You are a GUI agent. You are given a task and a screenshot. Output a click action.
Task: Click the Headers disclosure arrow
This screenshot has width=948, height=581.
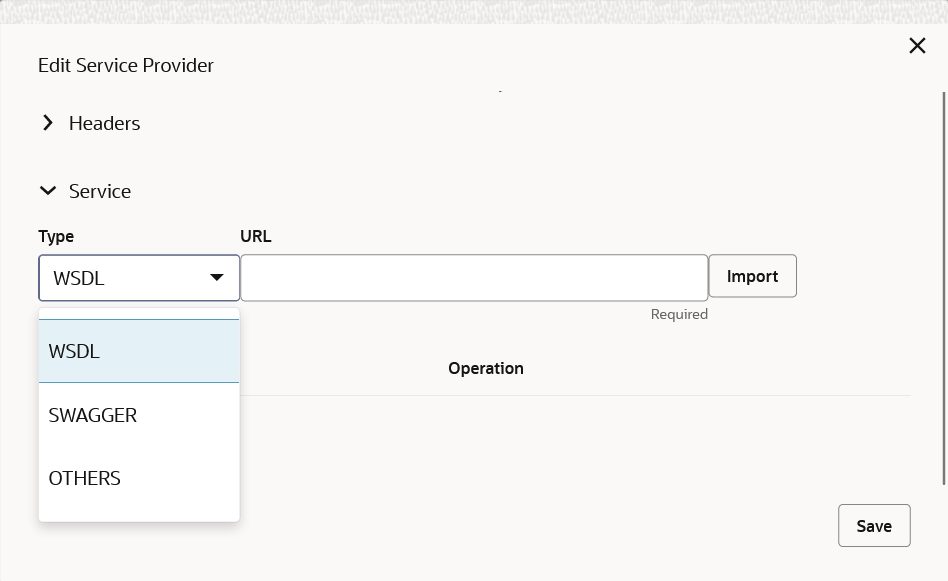[47, 122]
